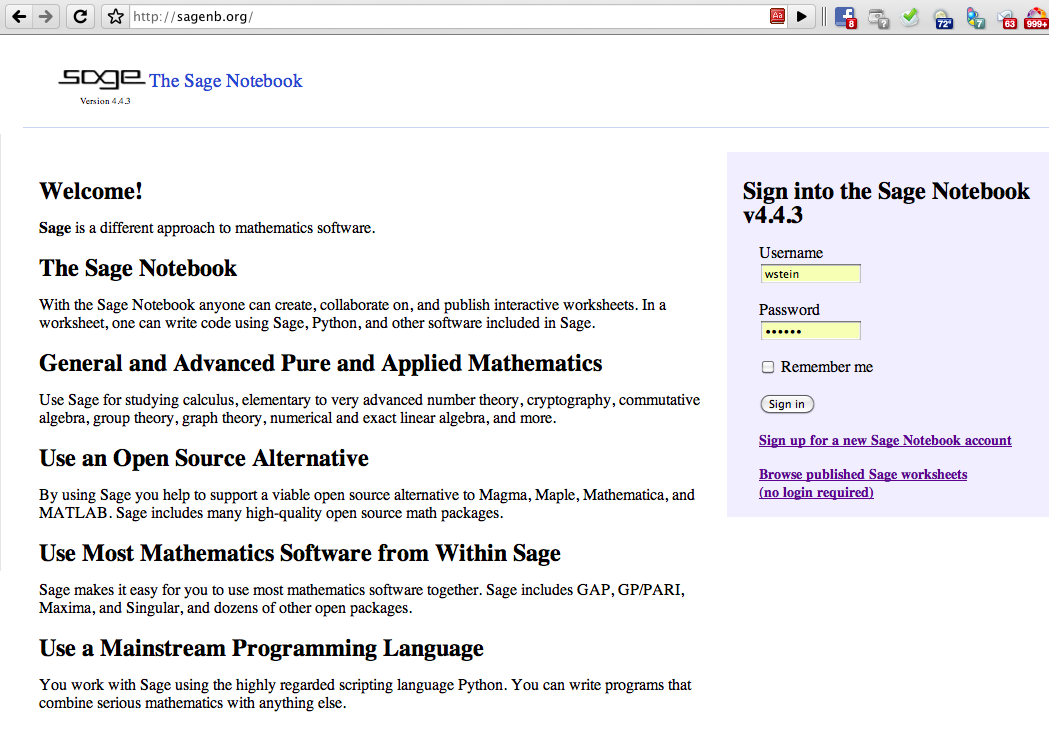Go back with the browser back arrow
The height and width of the screenshot is (730, 1049).
click(19, 16)
